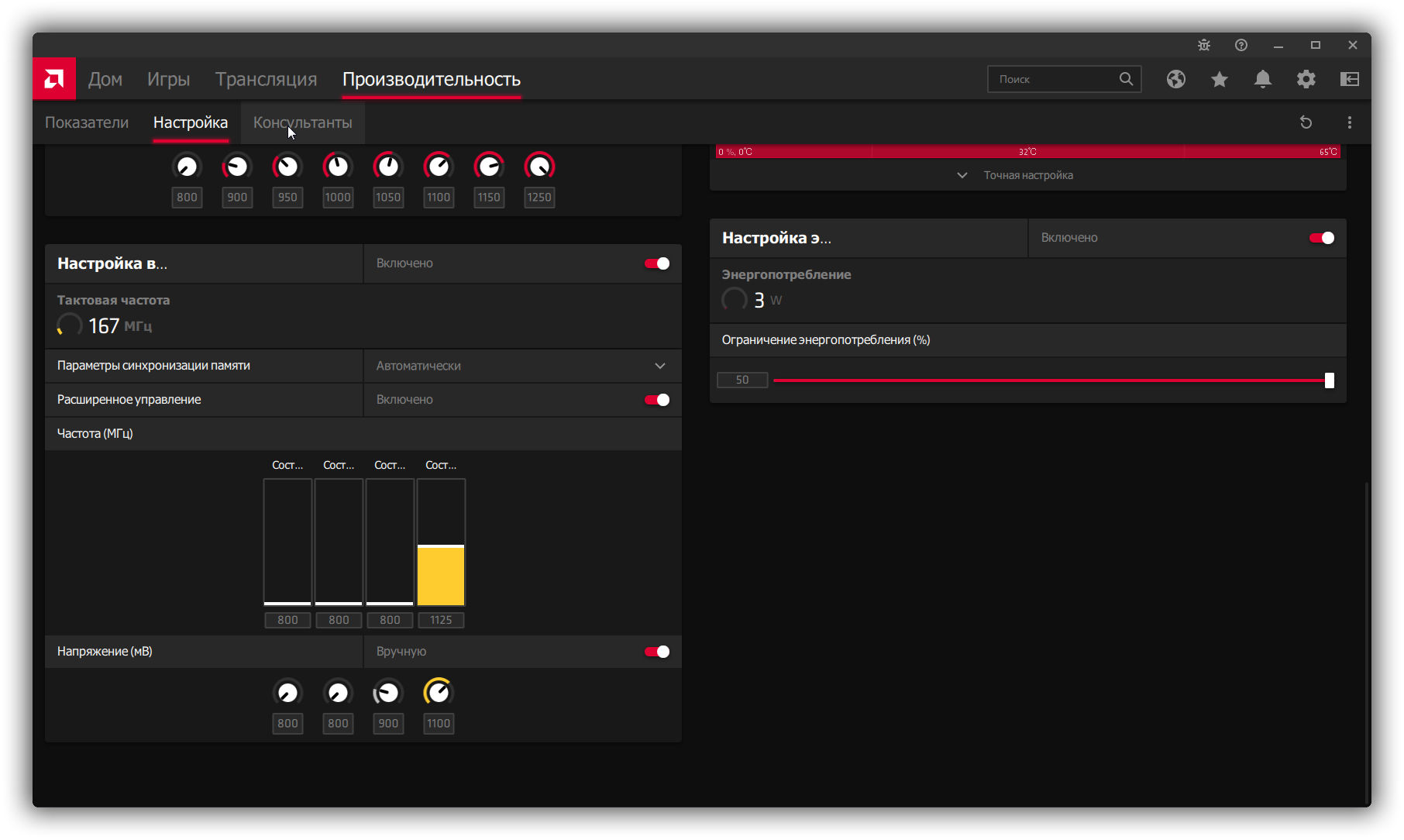Click the bug report icon
Screen dimensions: 1404x840
tap(1203, 45)
